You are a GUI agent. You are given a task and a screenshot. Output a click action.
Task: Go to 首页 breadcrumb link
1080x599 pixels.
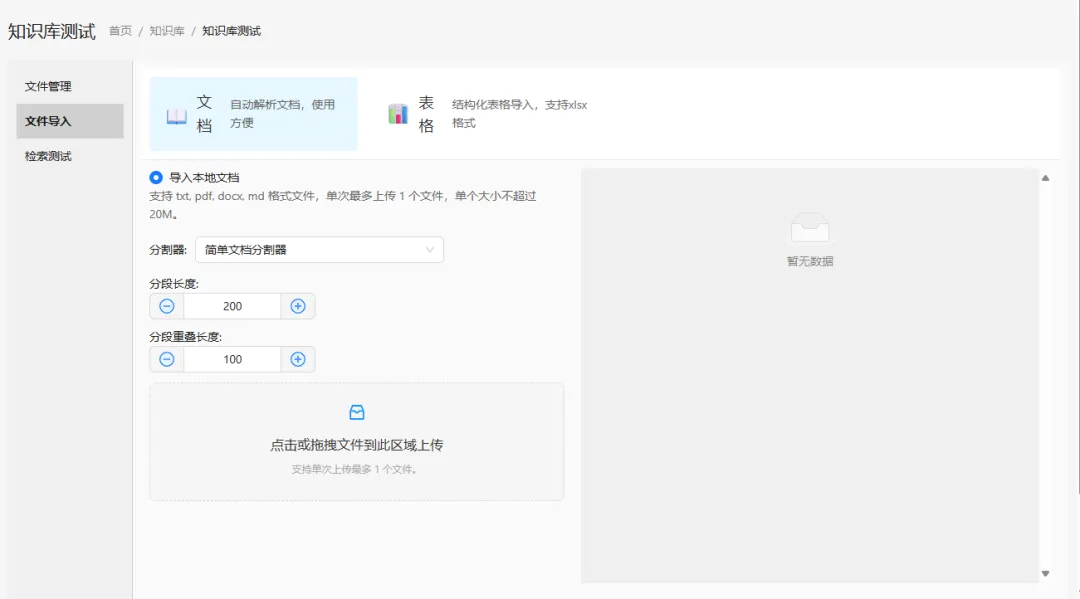click(x=120, y=31)
